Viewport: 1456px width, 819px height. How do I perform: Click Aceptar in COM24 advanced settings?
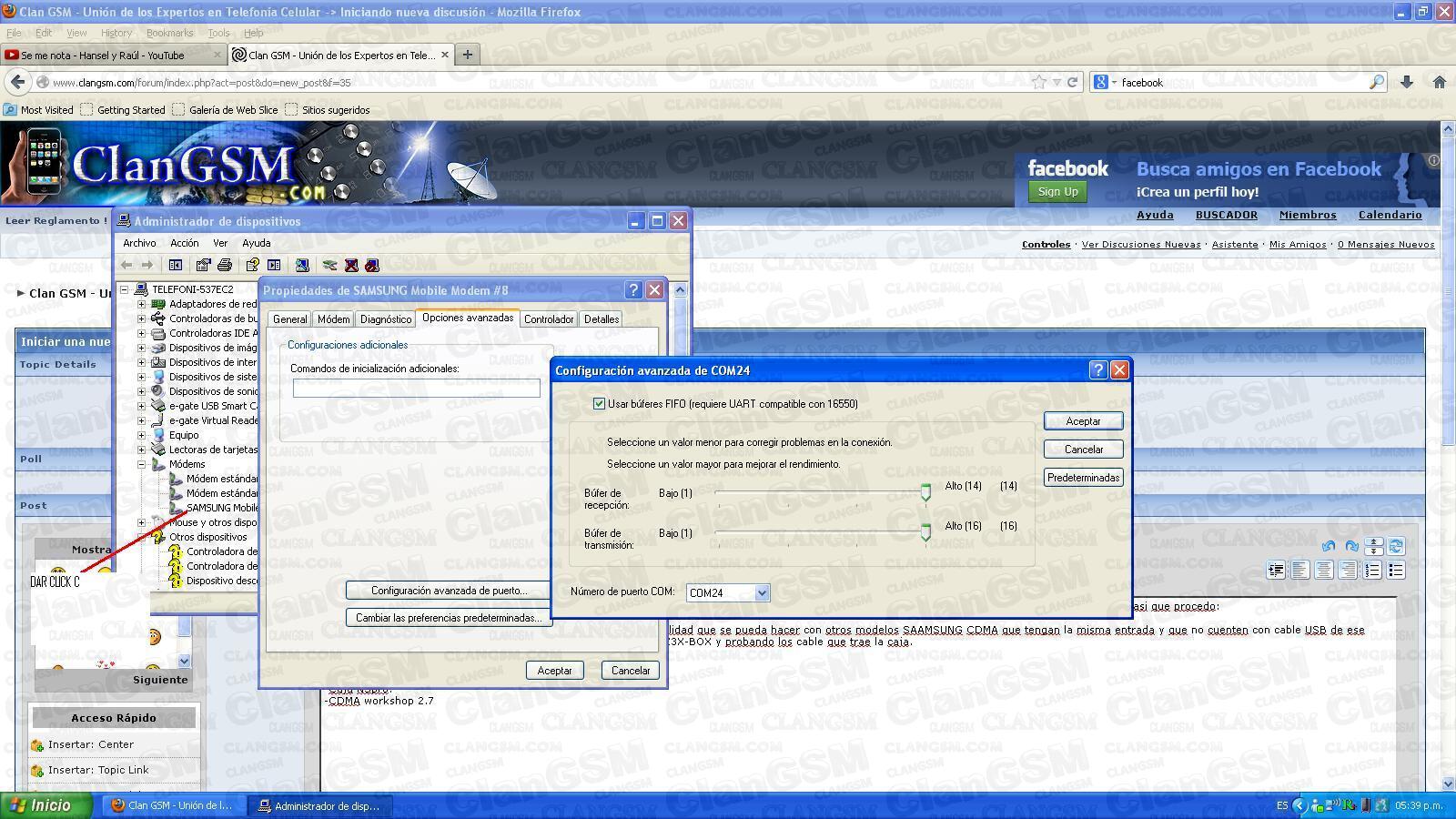pyautogui.click(x=1083, y=421)
